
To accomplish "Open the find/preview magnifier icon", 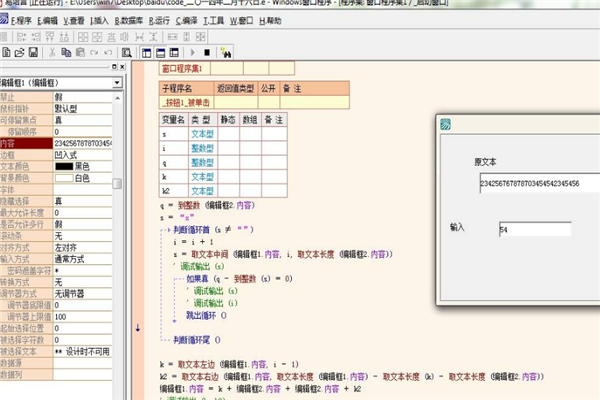I will pyautogui.click(x=127, y=52).
